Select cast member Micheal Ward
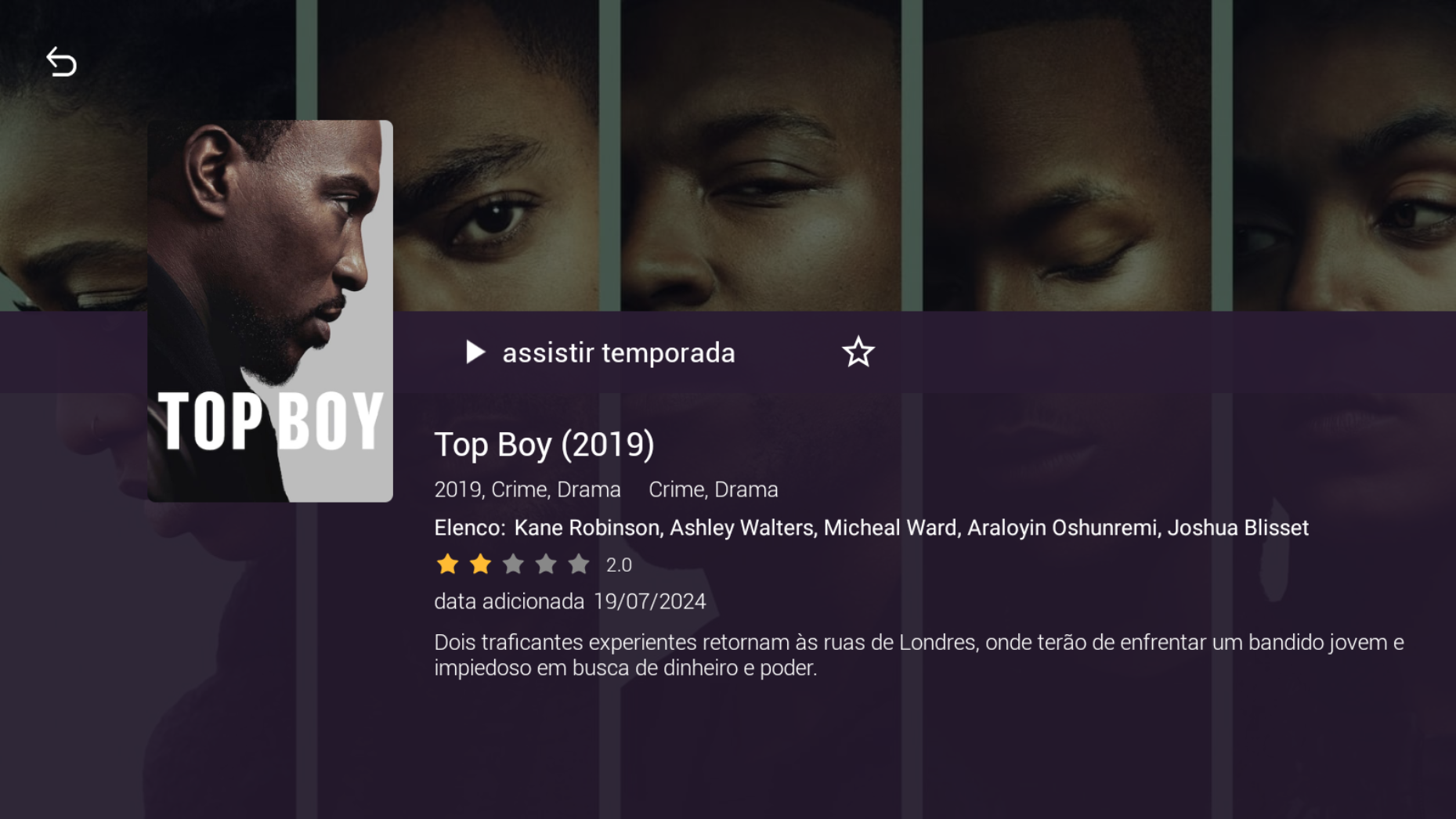The width and height of the screenshot is (1456, 819). click(x=890, y=528)
